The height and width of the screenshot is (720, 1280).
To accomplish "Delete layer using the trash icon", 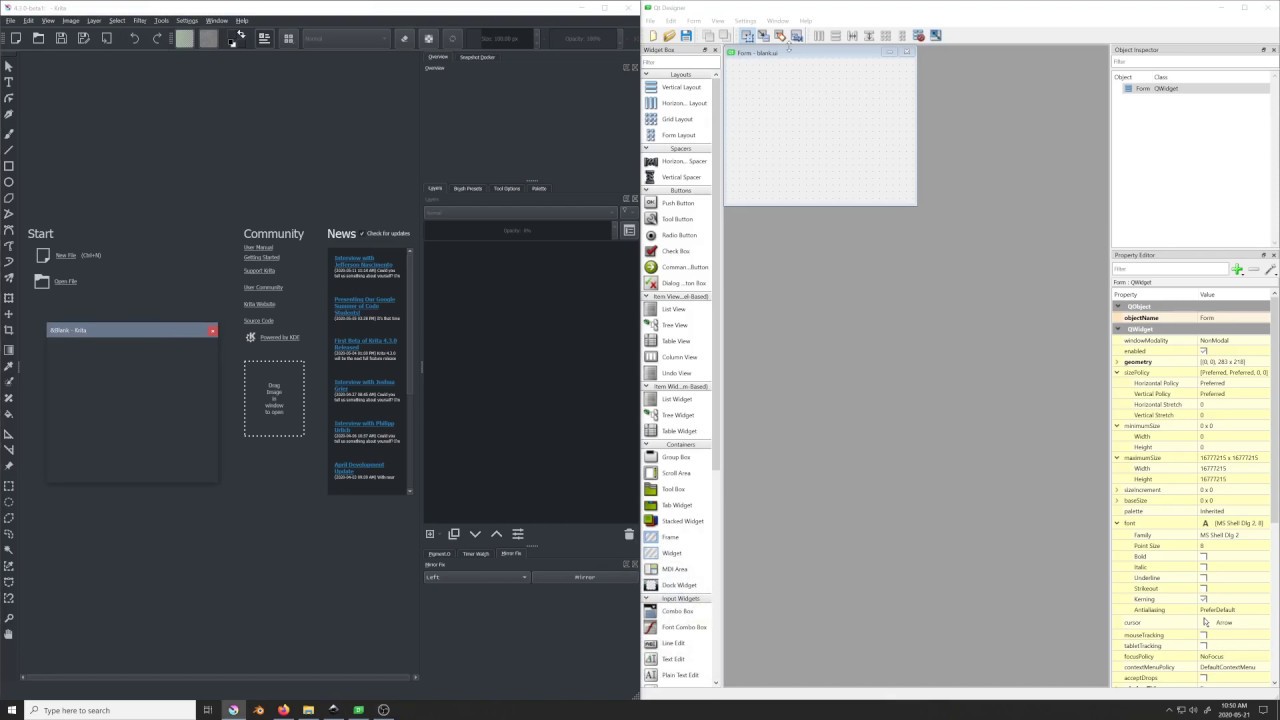I will [x=629, y=534].
